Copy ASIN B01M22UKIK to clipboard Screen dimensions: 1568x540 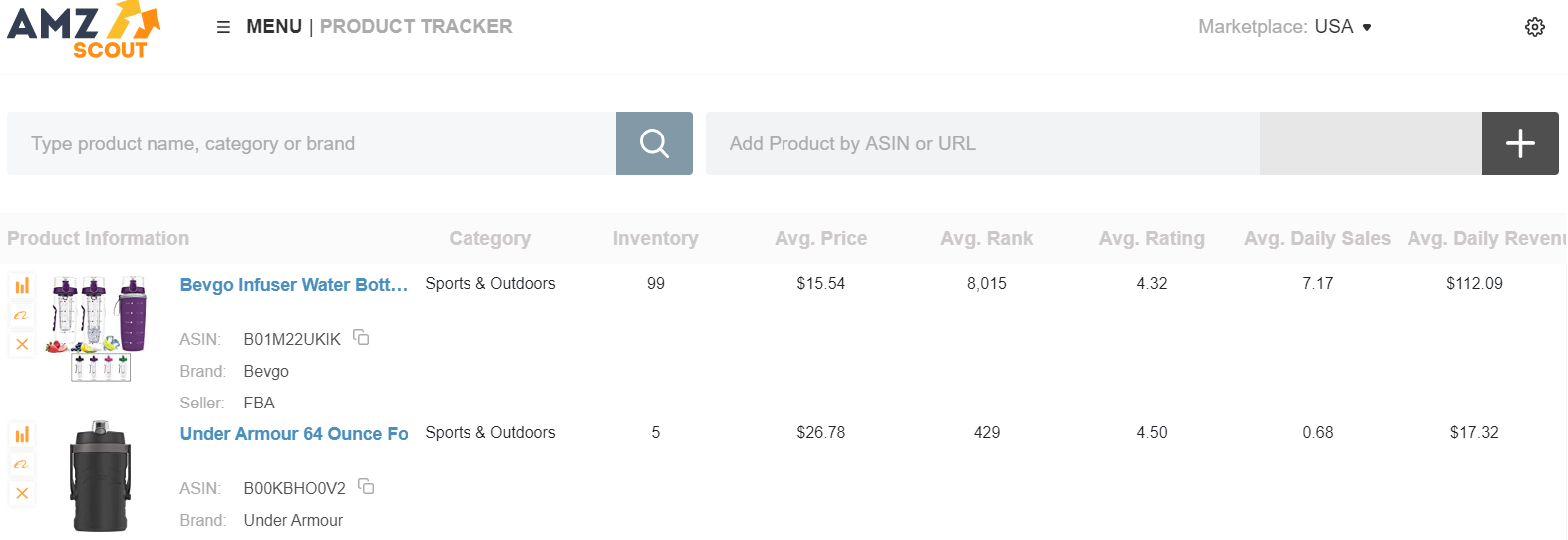coord(362,338)
